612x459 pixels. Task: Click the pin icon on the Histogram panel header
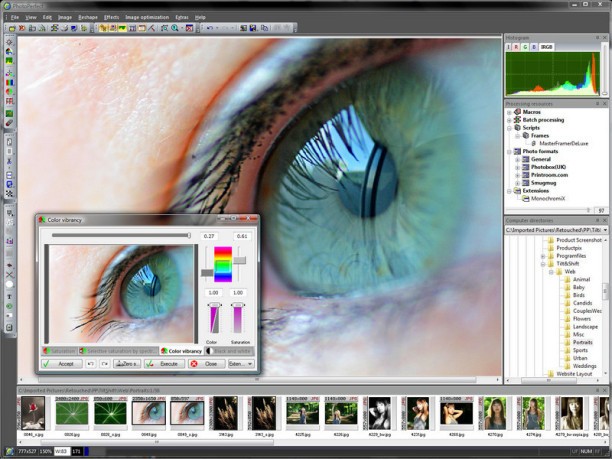click(x=597, y=37)
